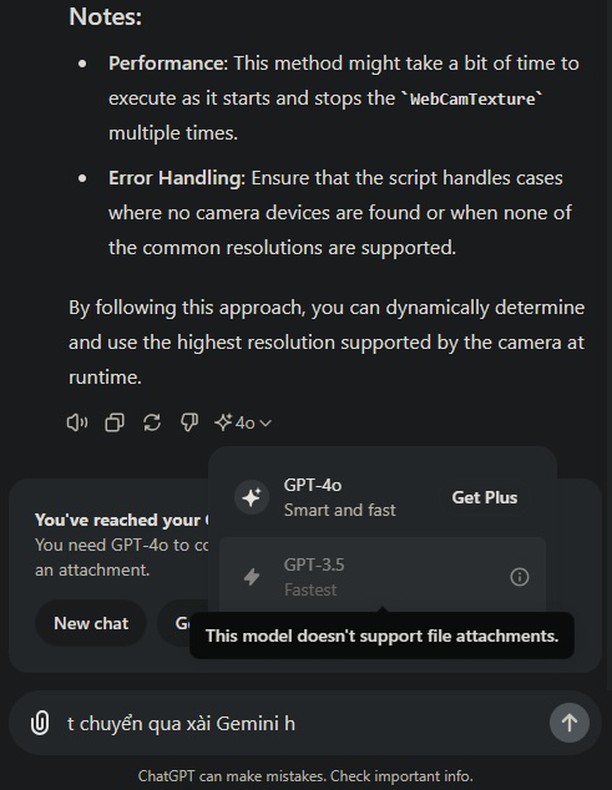Viewport: 612px width, 790px height.
Task: Mark the response with thumbs down
Action: click(x=189, y=423)
